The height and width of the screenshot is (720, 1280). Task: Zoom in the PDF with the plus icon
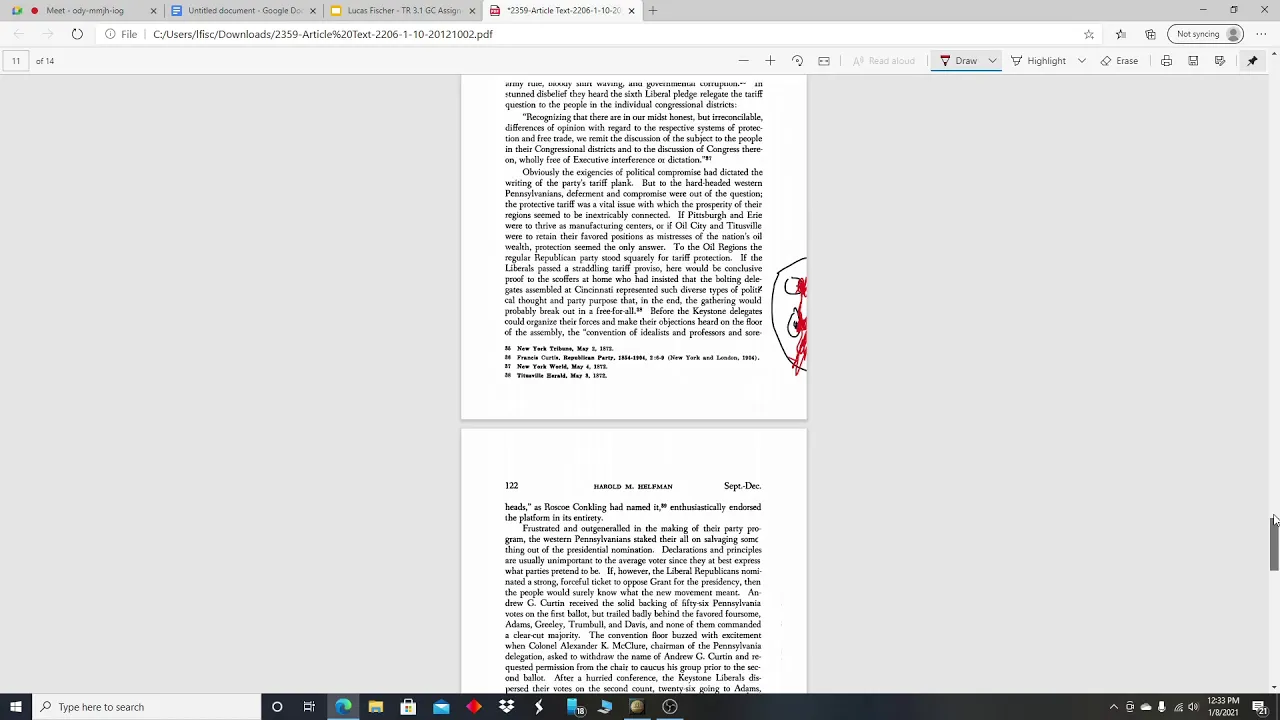coord(770,61)
